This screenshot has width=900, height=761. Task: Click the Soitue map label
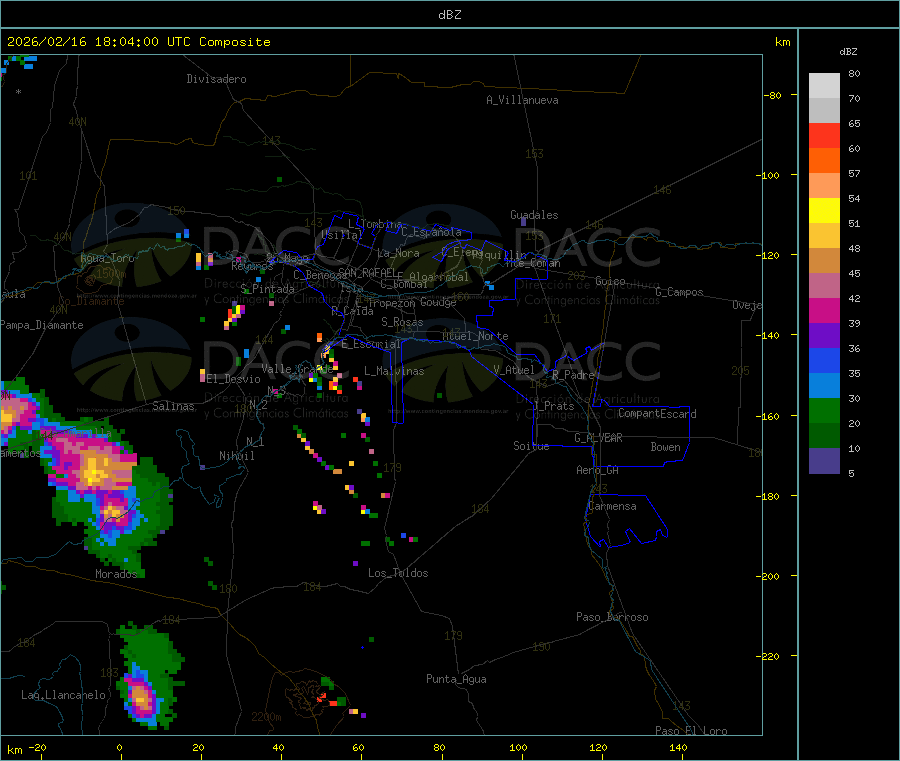coord(531,446)
